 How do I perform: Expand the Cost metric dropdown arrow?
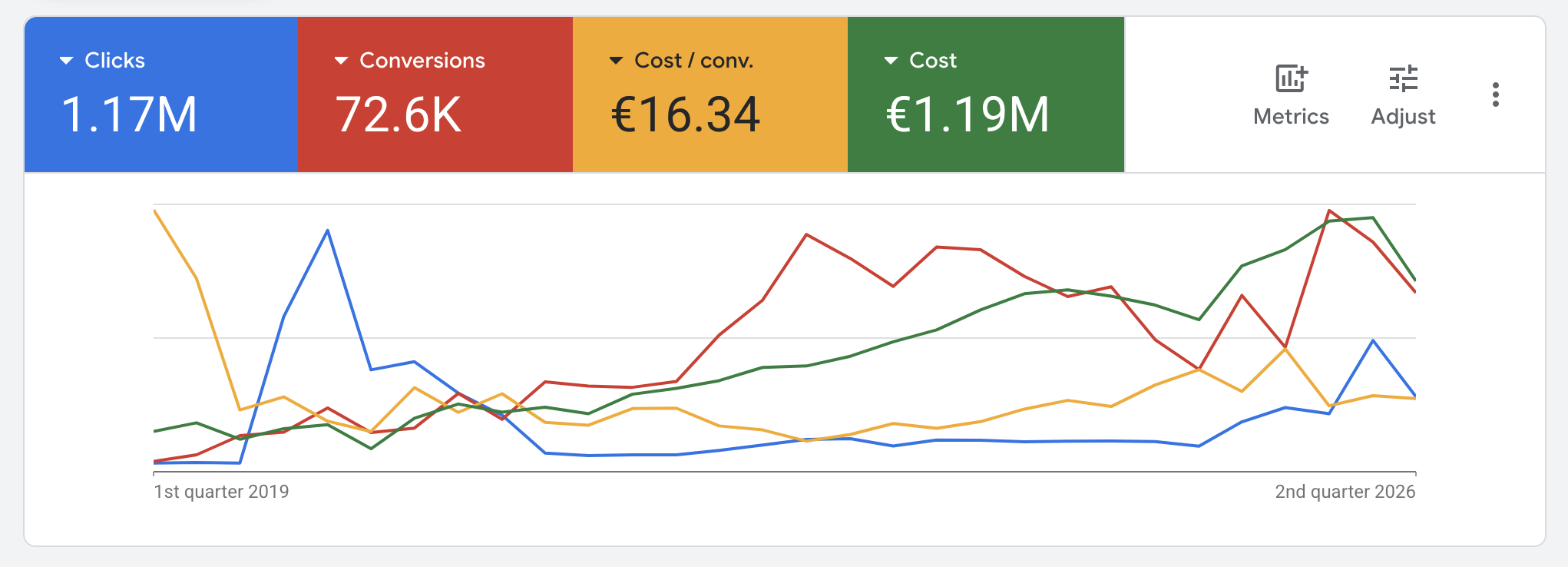[x=891, y=60]
